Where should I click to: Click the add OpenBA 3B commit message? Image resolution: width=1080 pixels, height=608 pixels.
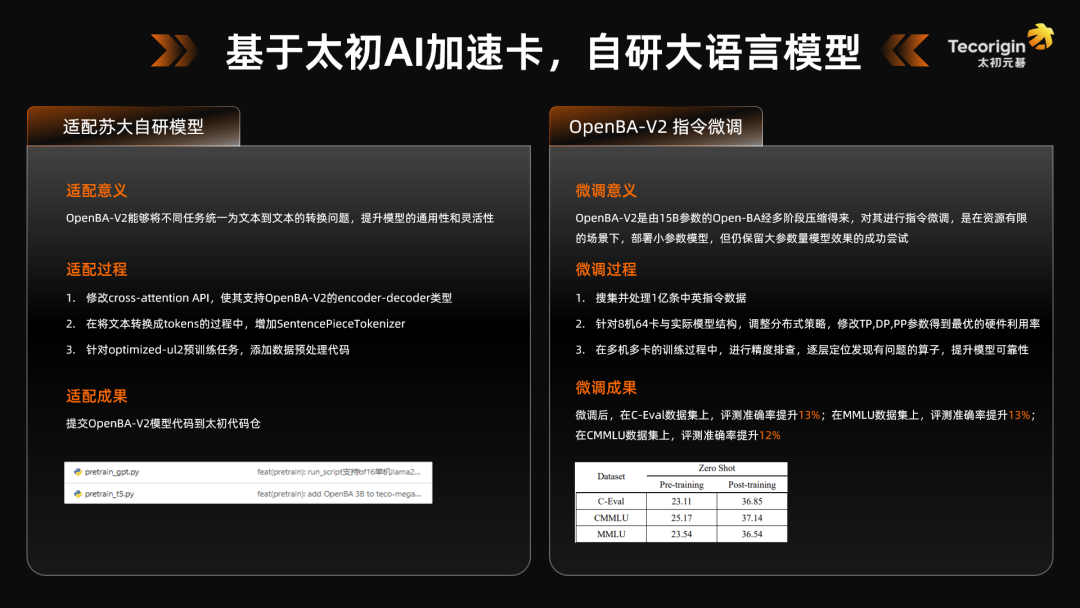point(339,493)
